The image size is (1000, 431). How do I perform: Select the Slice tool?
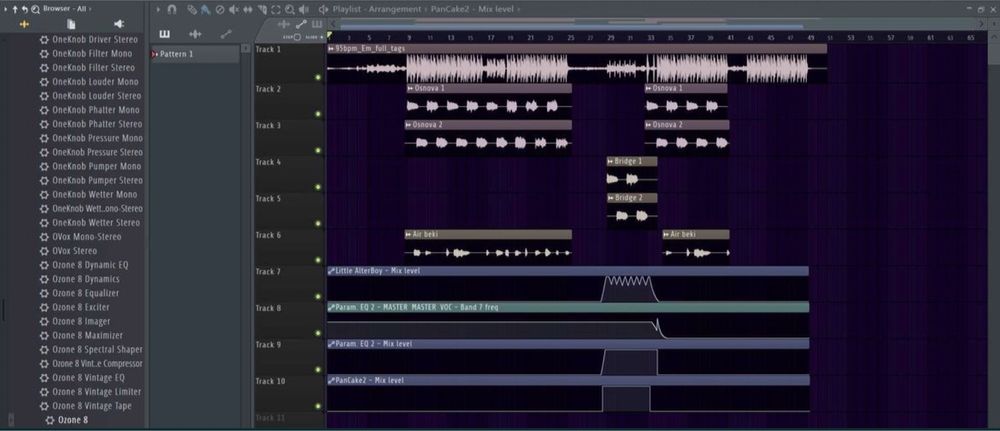pyautogui.click(x=262, y=10)
